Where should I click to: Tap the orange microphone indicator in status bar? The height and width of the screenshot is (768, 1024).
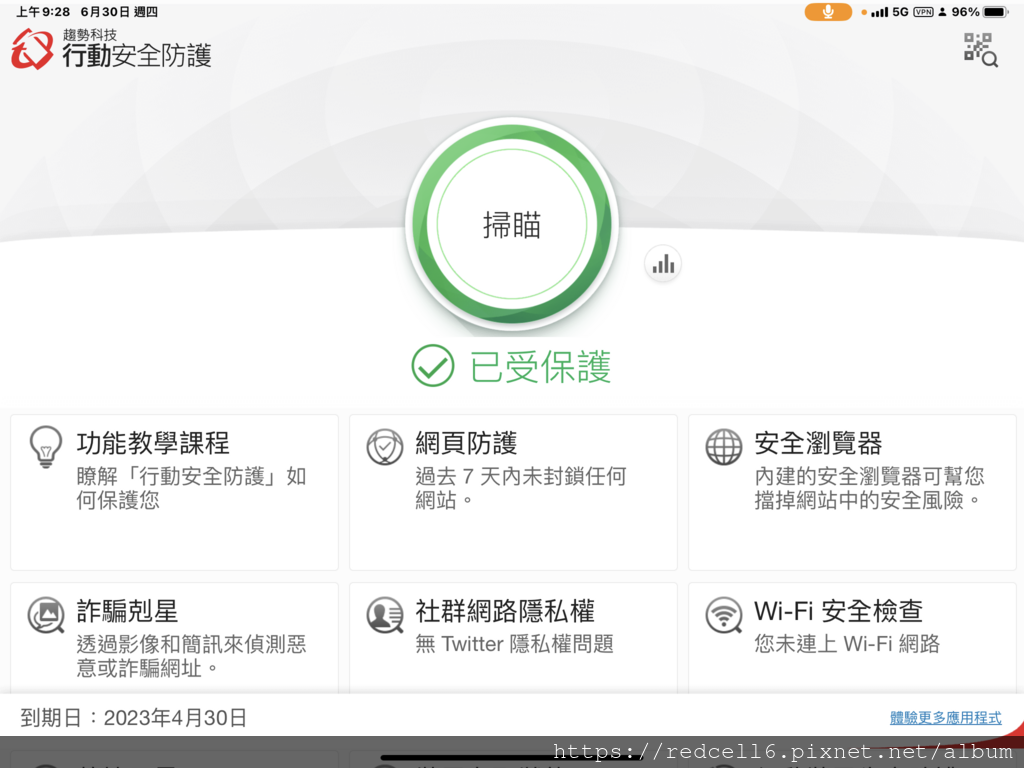(827, 12)
